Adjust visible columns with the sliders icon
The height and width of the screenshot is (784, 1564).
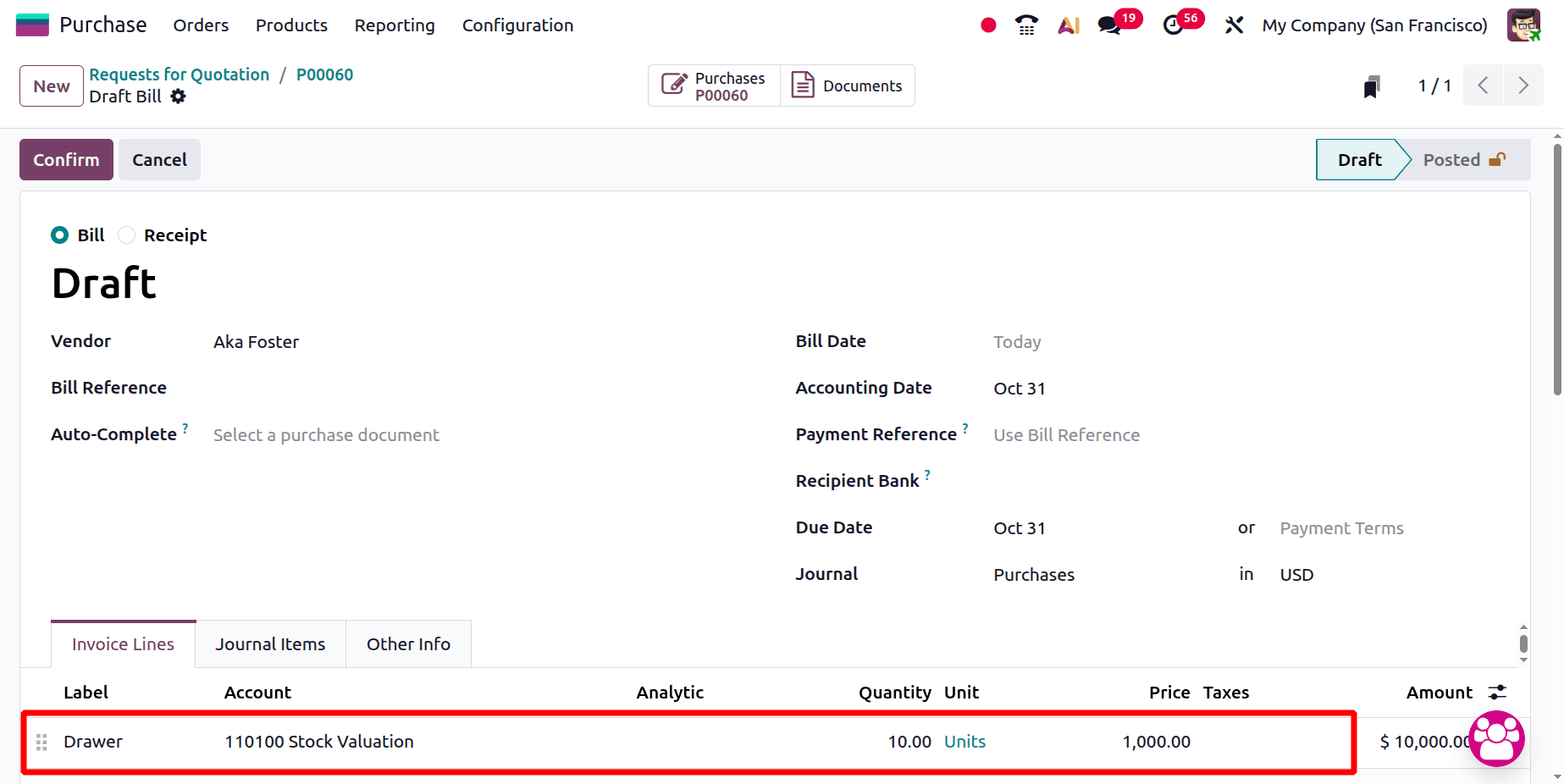point(1497,692)
